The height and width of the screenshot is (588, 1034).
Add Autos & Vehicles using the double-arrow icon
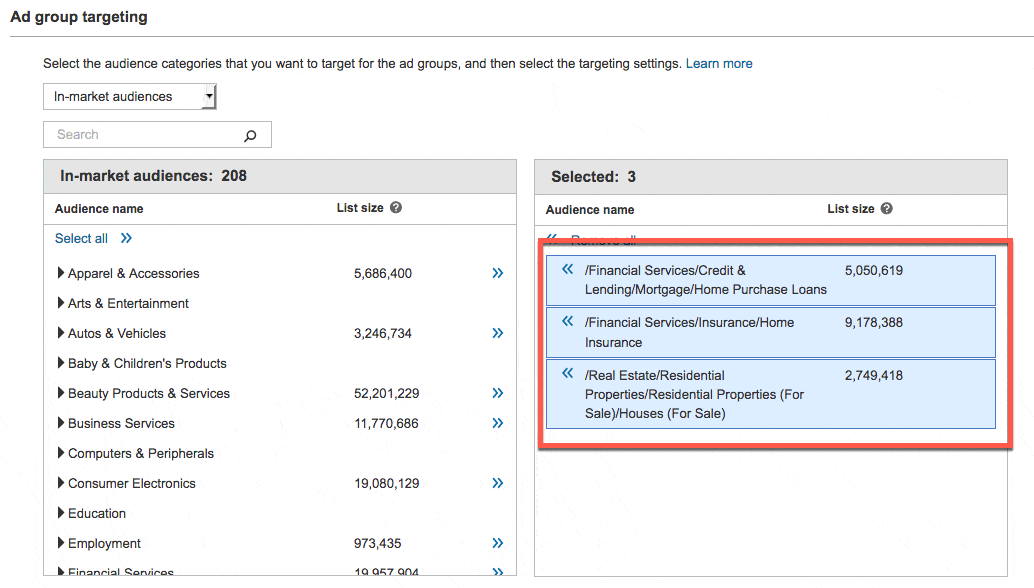497,333
